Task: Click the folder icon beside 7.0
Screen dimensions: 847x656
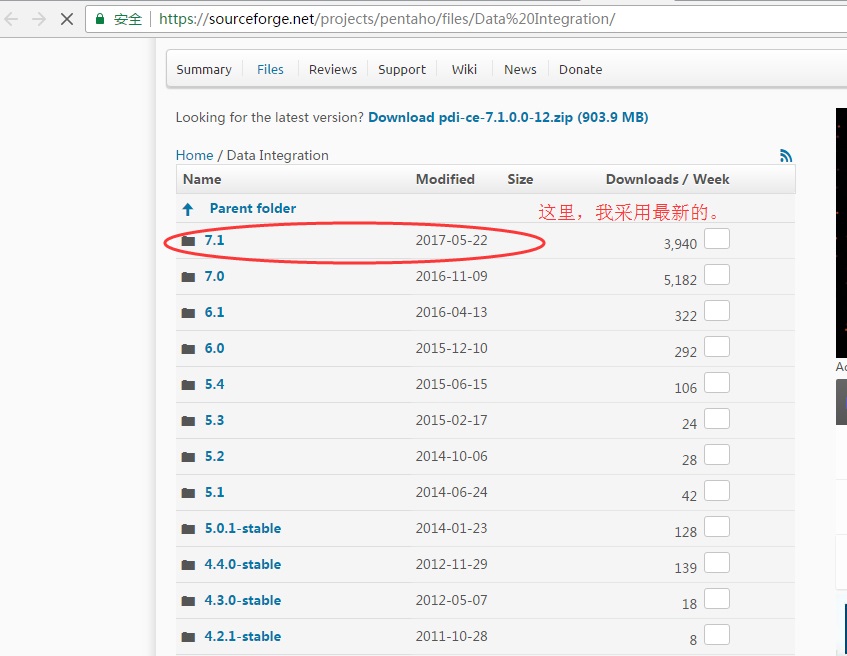Action: coord(188,277)
